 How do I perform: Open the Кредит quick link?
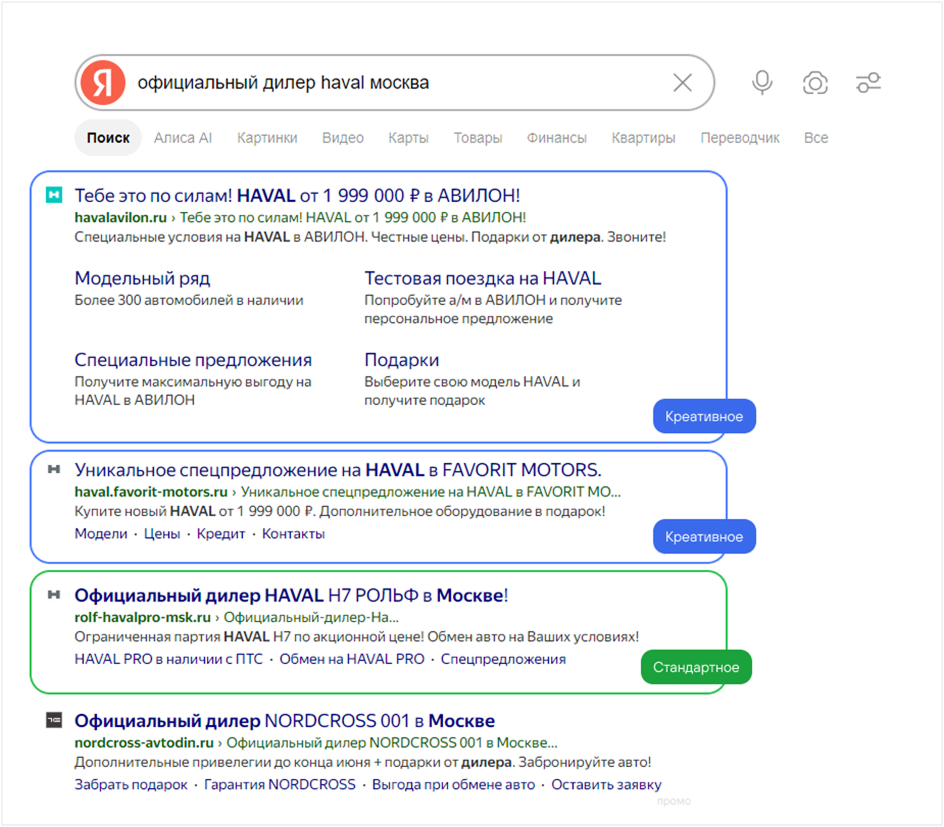pos(221,533)
